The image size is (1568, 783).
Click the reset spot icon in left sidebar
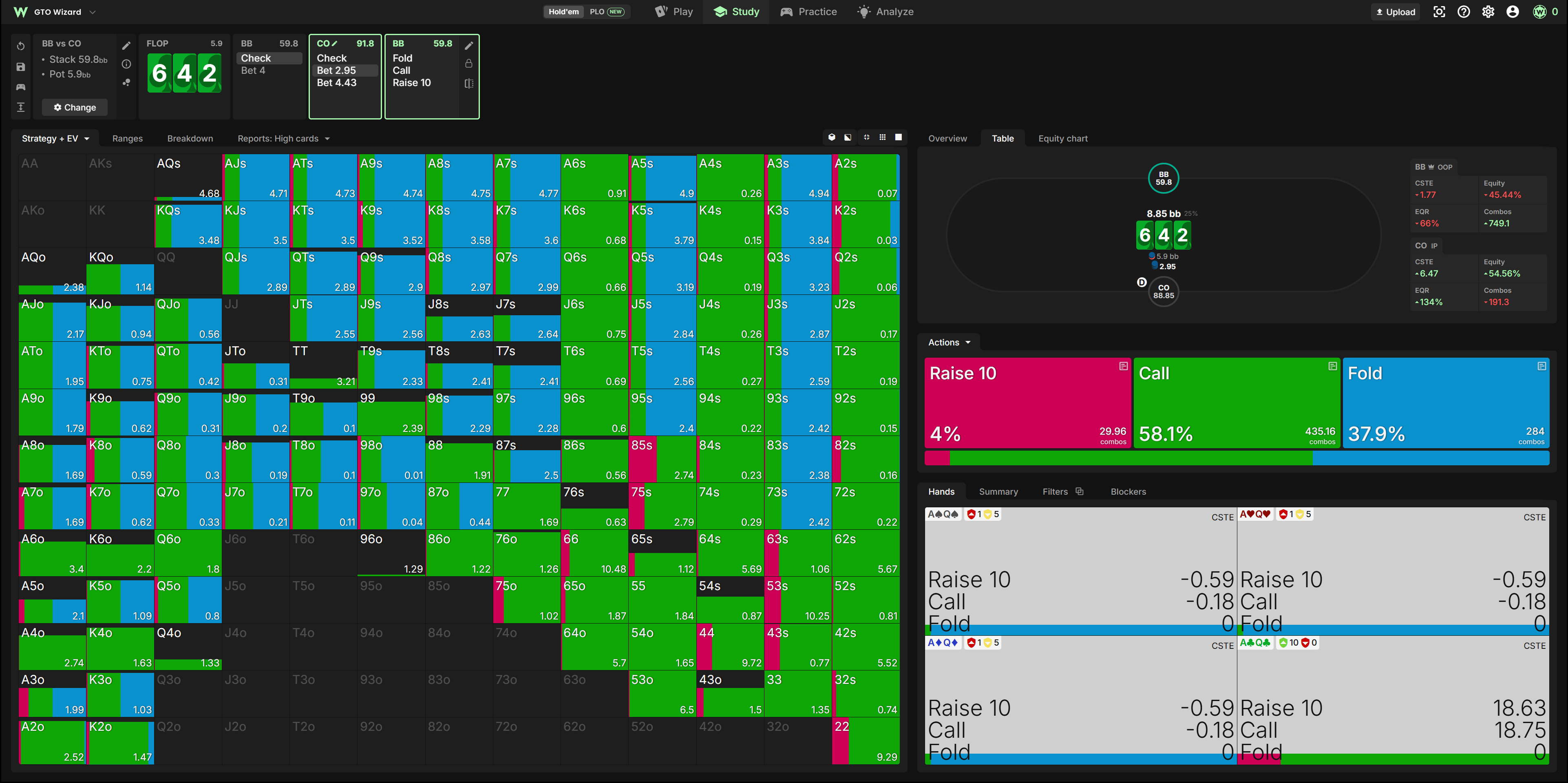point(21,46)
